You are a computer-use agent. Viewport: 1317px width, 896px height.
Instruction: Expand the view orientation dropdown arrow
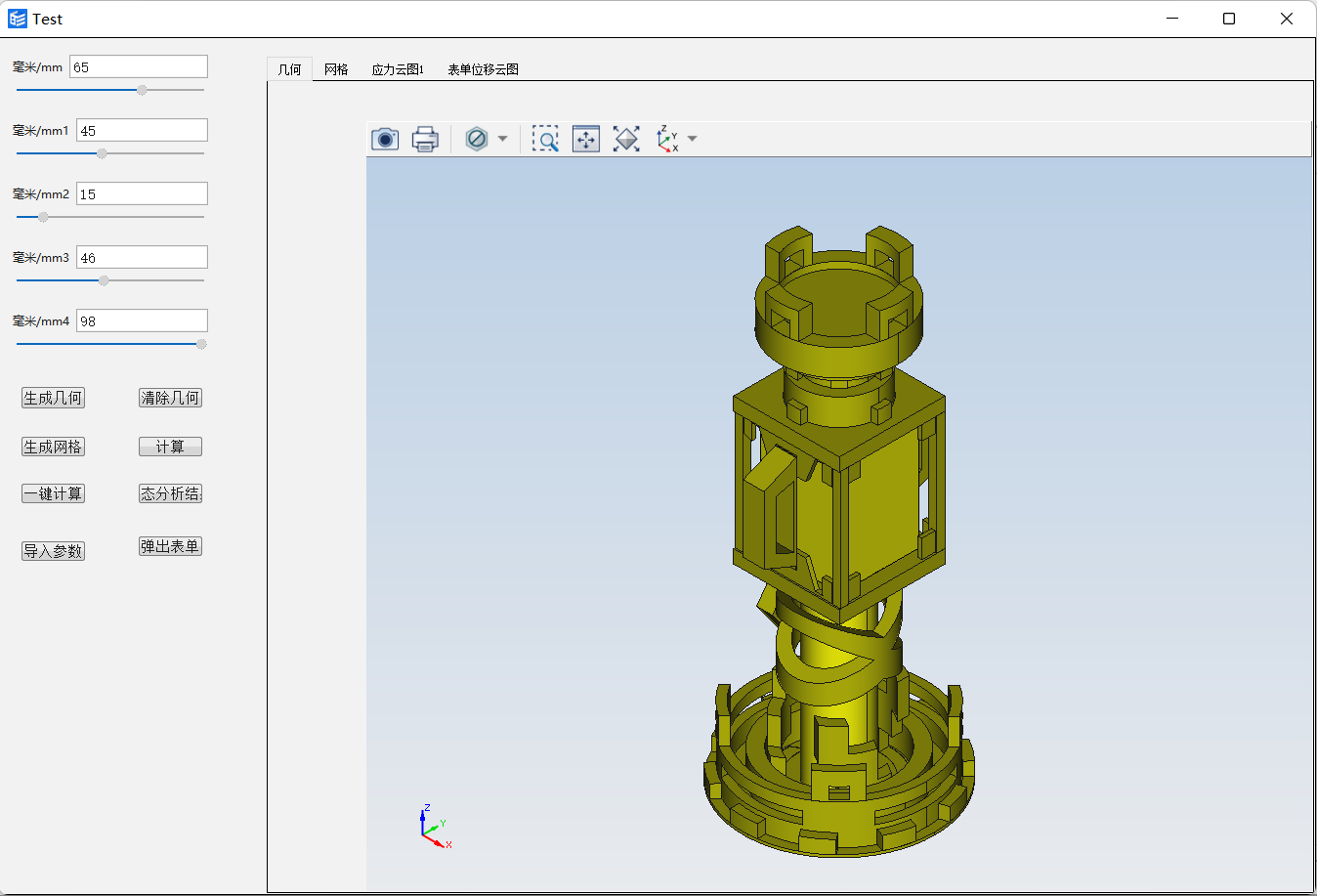pyautogui.click(x=693, y=139)
